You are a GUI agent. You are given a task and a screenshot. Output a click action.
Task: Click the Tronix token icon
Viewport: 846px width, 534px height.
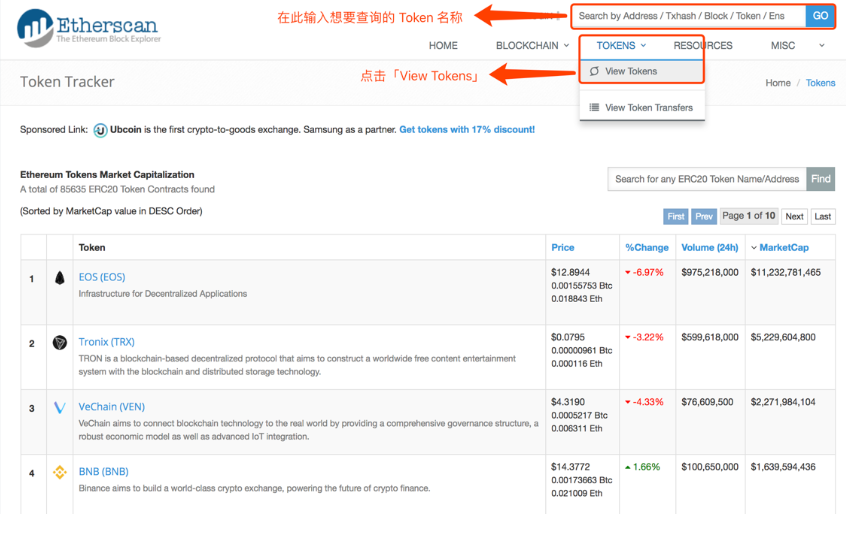(x=60, y=343)
